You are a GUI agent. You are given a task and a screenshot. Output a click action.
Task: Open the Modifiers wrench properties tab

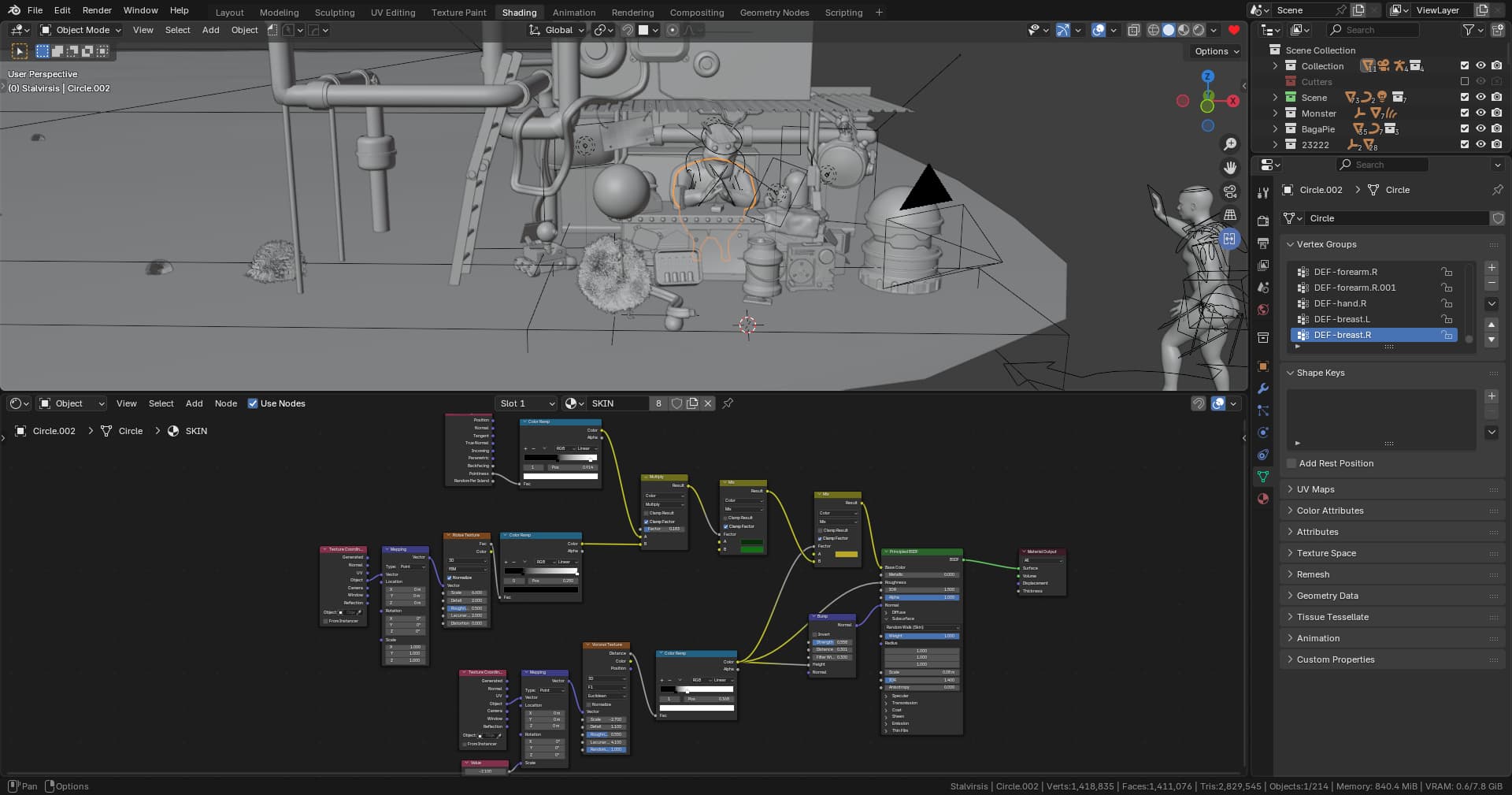pyautogui.click(x=1263, y=388)
